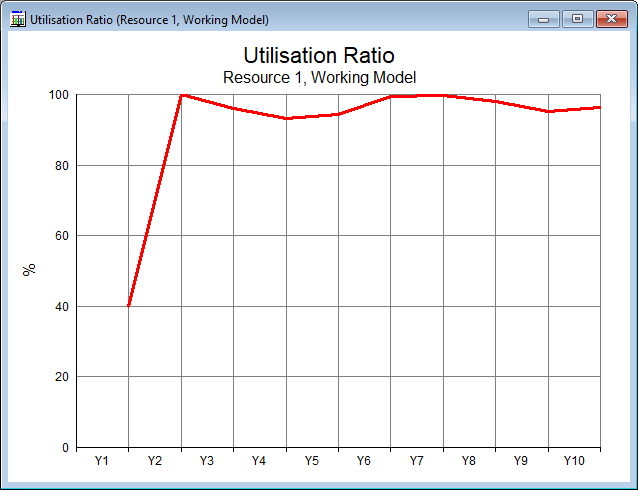Select the Y9 axis label
This screenshot has height=490, width=638.
point(521,461)
